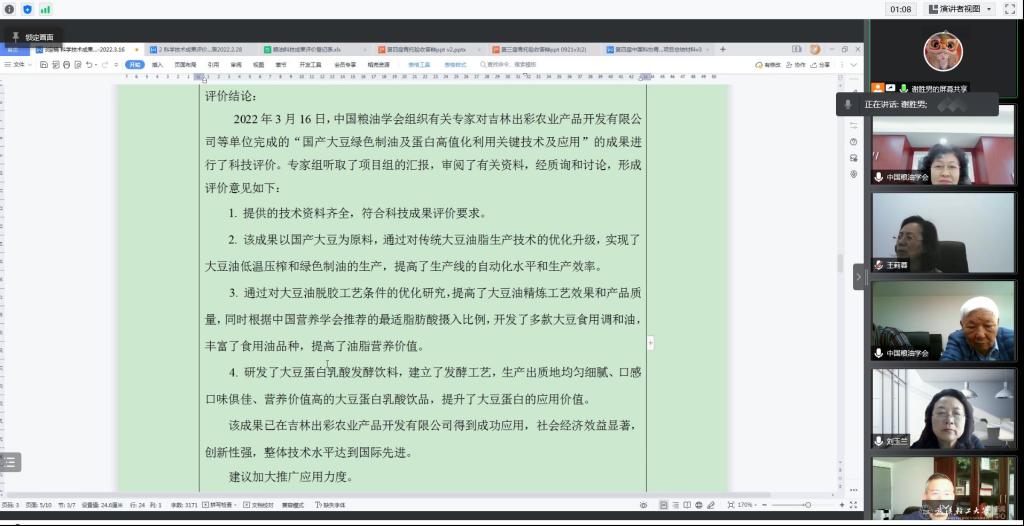Viewport: 1024px width, 526px height.
Task: Select the 开发工具 ribbon tab
Action: 310,65
